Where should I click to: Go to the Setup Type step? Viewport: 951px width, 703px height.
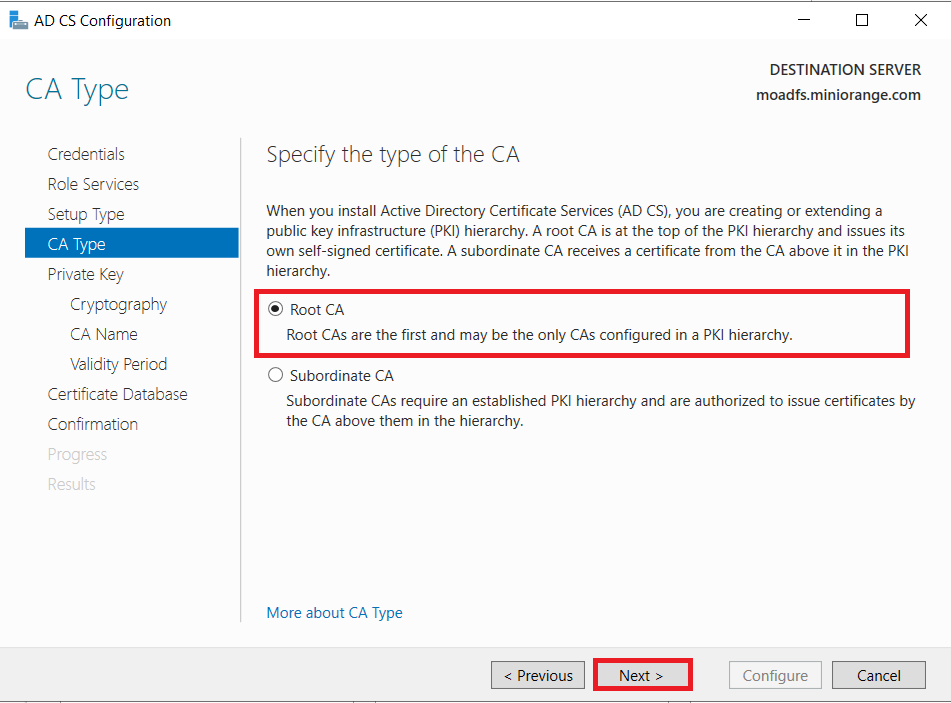(x=85, y=213)
